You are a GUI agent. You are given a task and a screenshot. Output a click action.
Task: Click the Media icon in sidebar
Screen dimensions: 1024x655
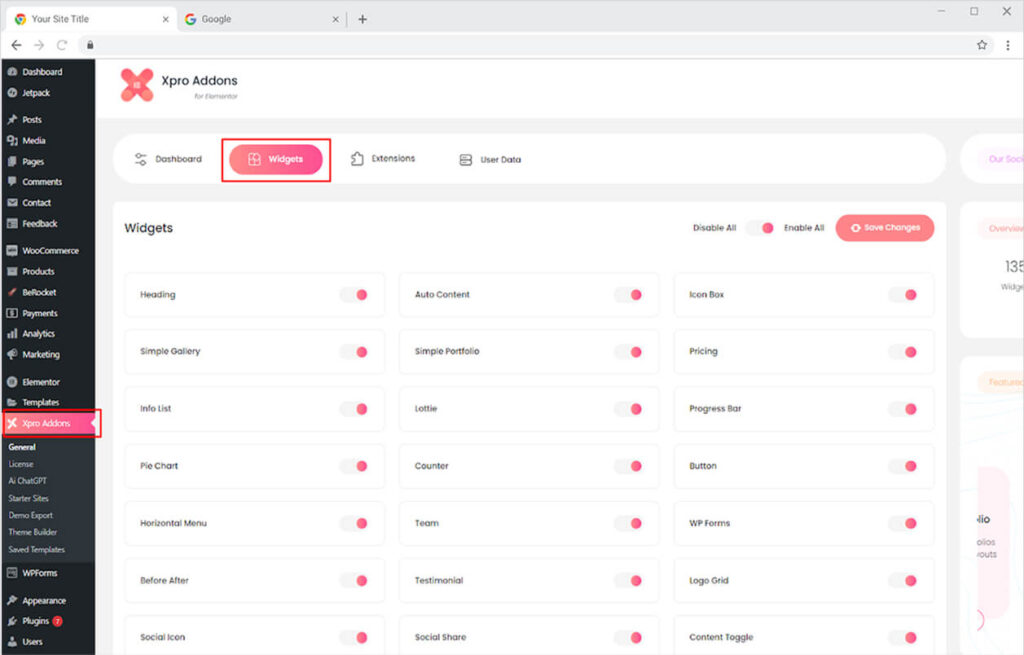(12, 140)
